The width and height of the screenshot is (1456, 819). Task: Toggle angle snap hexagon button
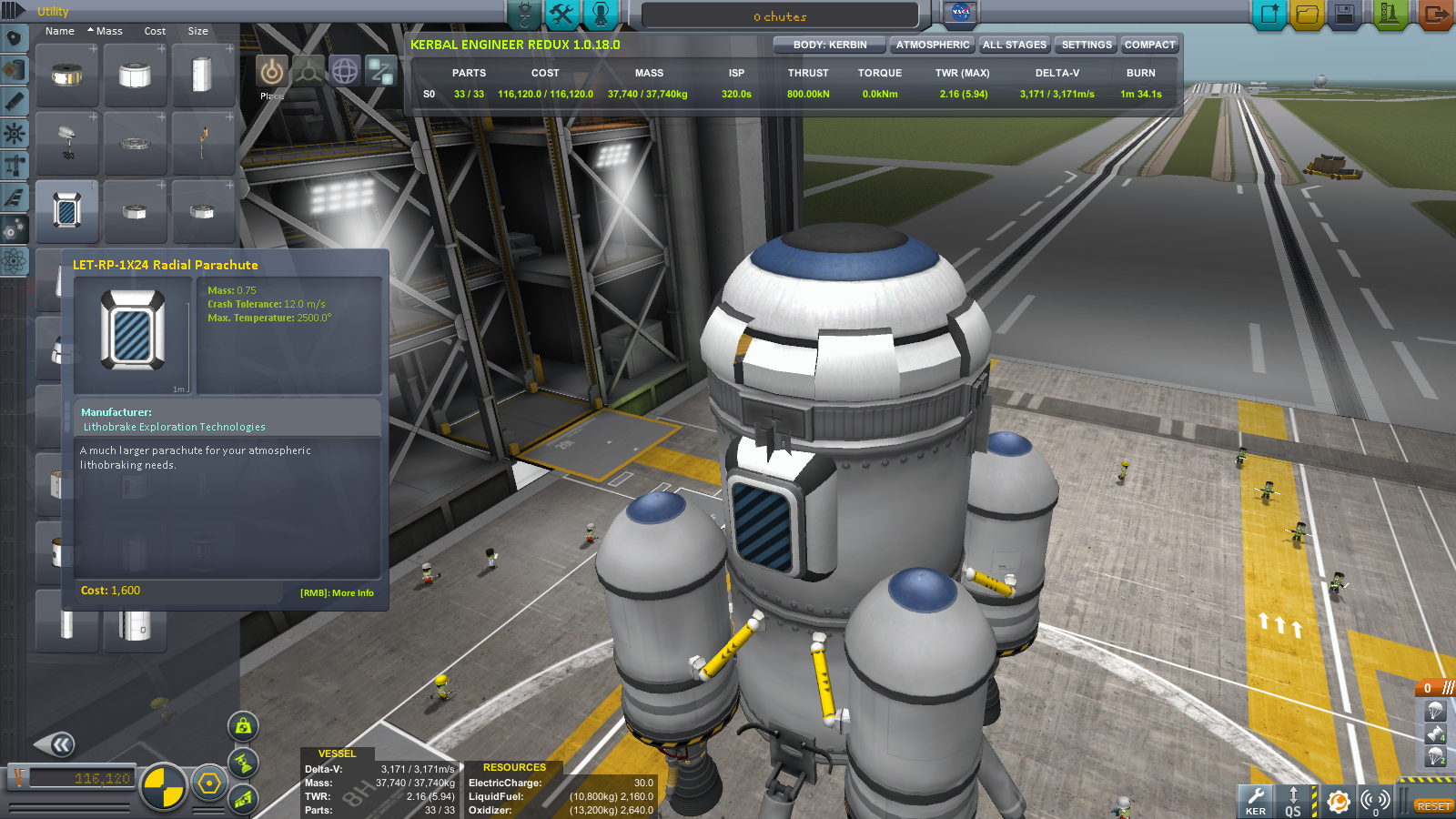point(209,784)
